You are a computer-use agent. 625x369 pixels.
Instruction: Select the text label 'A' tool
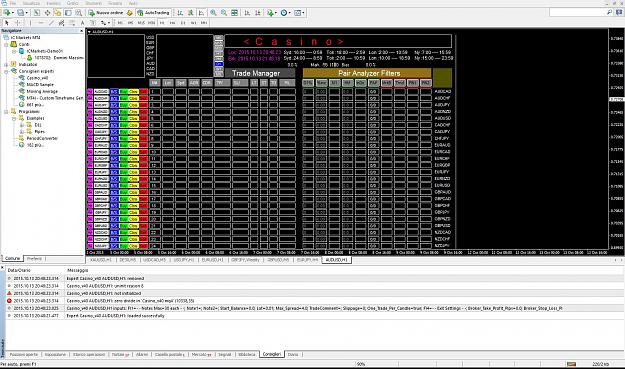pyautogui.click(x=82, y=23)
